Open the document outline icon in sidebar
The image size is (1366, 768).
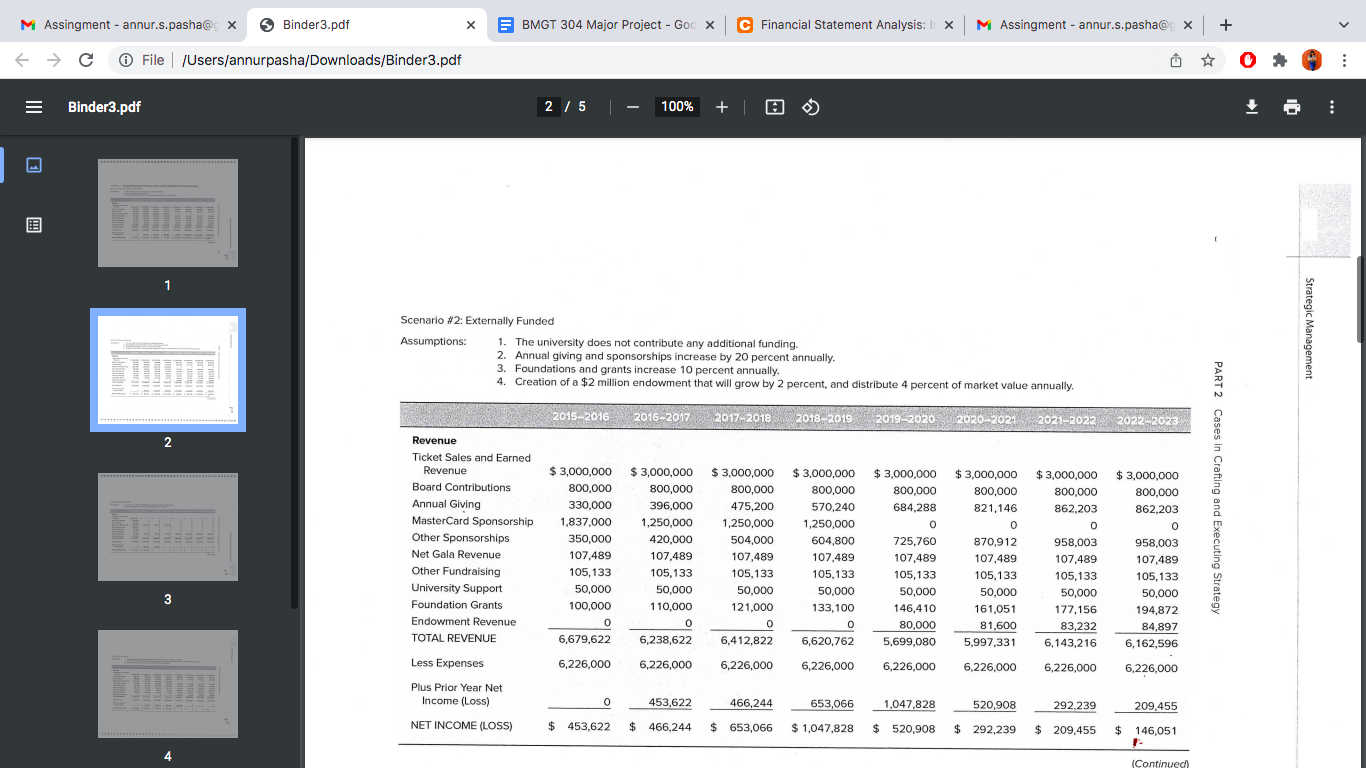[33, 225]
